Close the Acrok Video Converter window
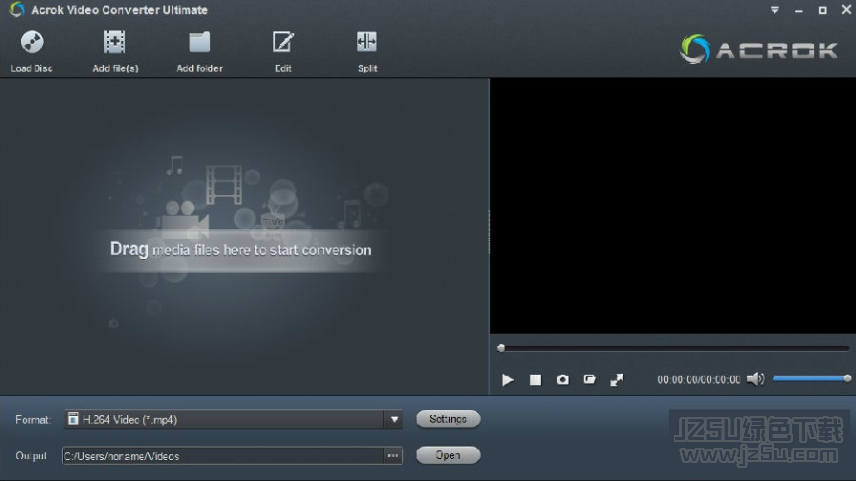Viewport: 856px width, 481px height. click(846, 10)
